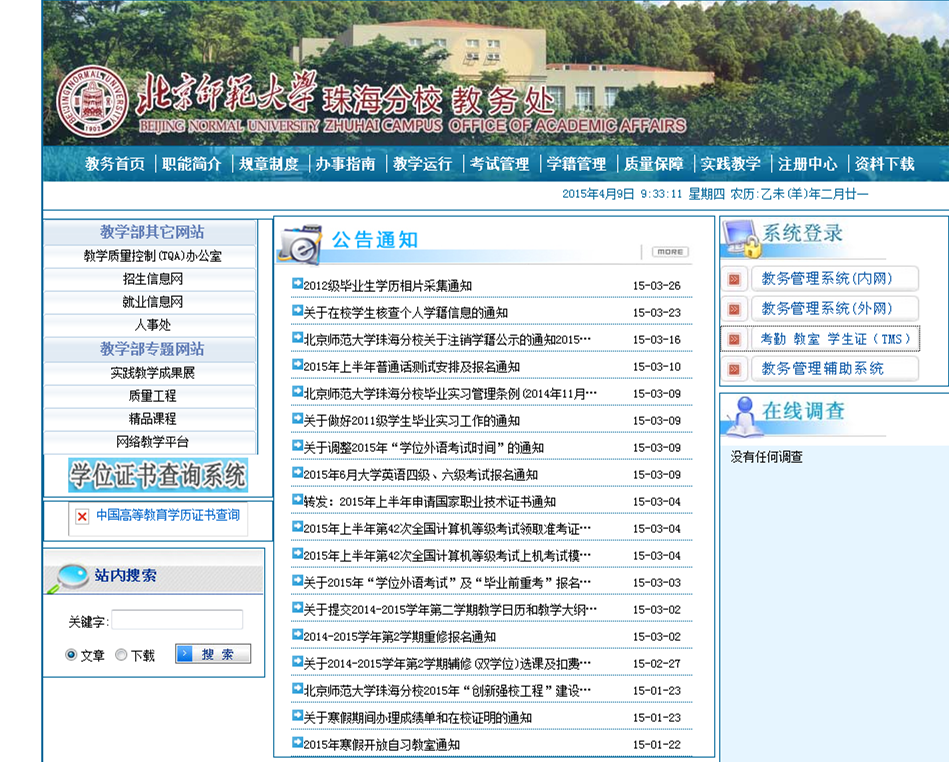Open the 教务首页 menu item
Viewport: 949px width, 762px height.
[115, 163]
